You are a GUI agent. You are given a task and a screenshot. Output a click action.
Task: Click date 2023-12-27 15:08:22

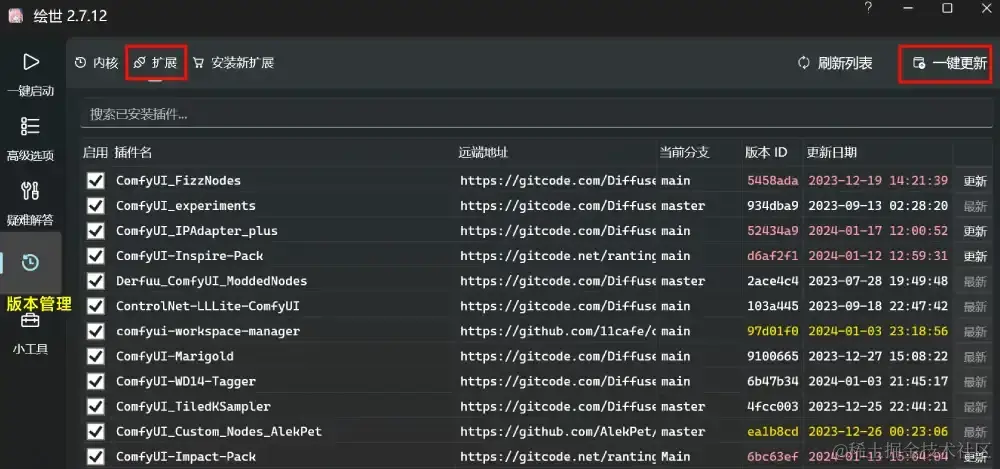878,356
